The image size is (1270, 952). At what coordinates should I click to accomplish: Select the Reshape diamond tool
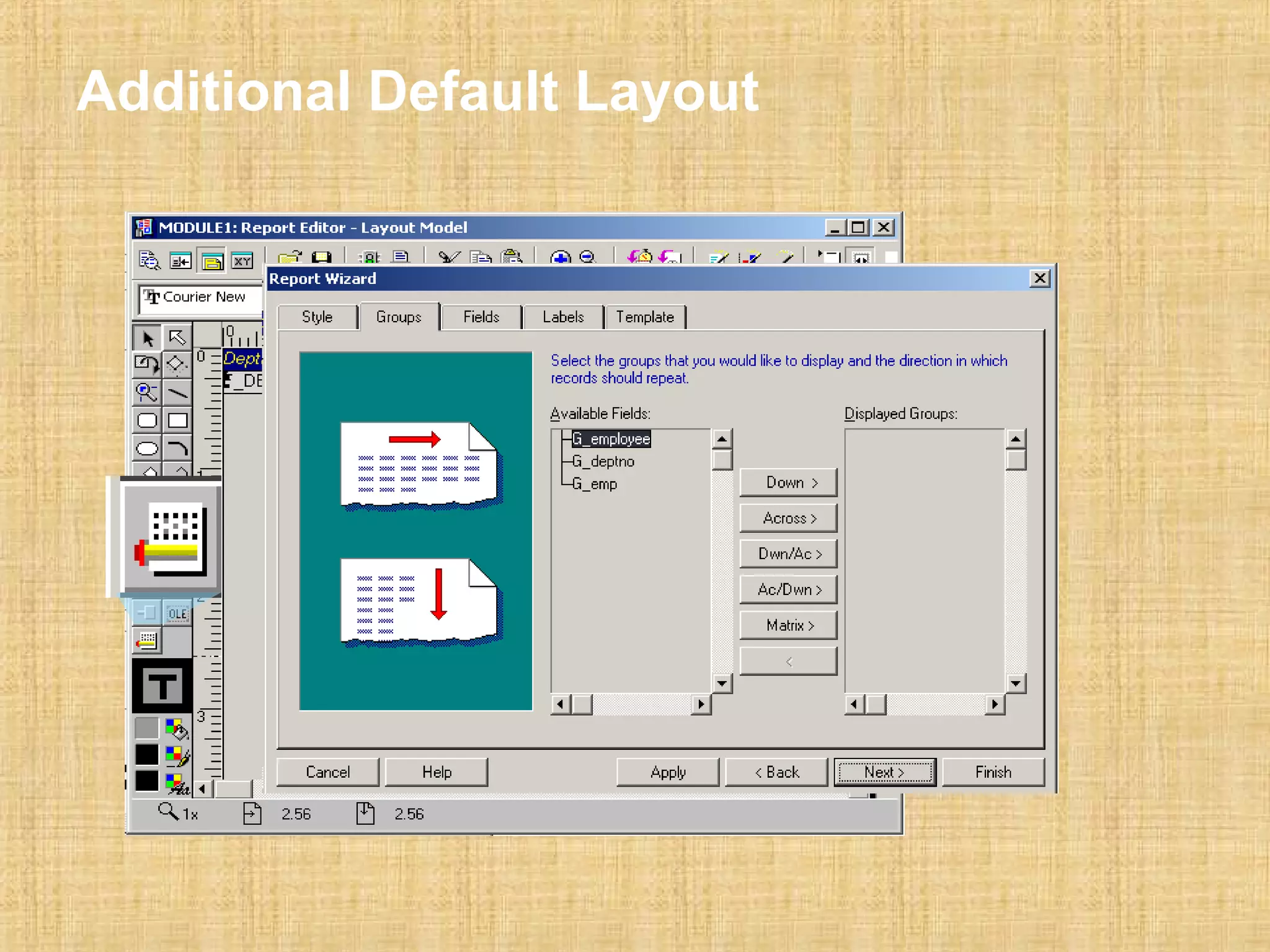tap(177, 365)
